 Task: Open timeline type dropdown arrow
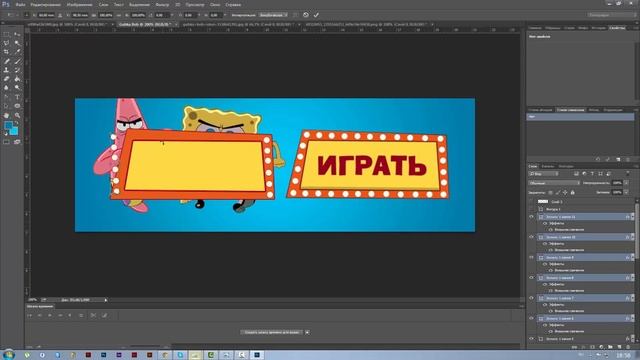[x=307, y=332]
